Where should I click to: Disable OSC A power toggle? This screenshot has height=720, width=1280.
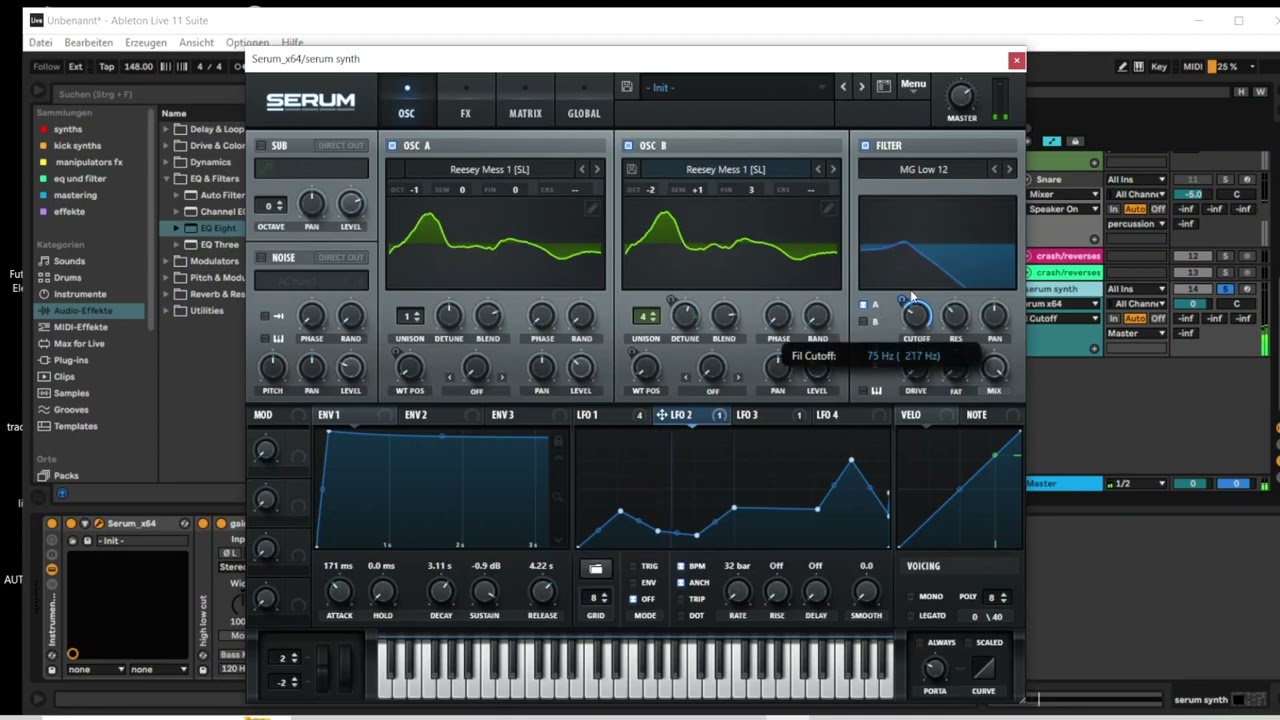coord(392,146)
